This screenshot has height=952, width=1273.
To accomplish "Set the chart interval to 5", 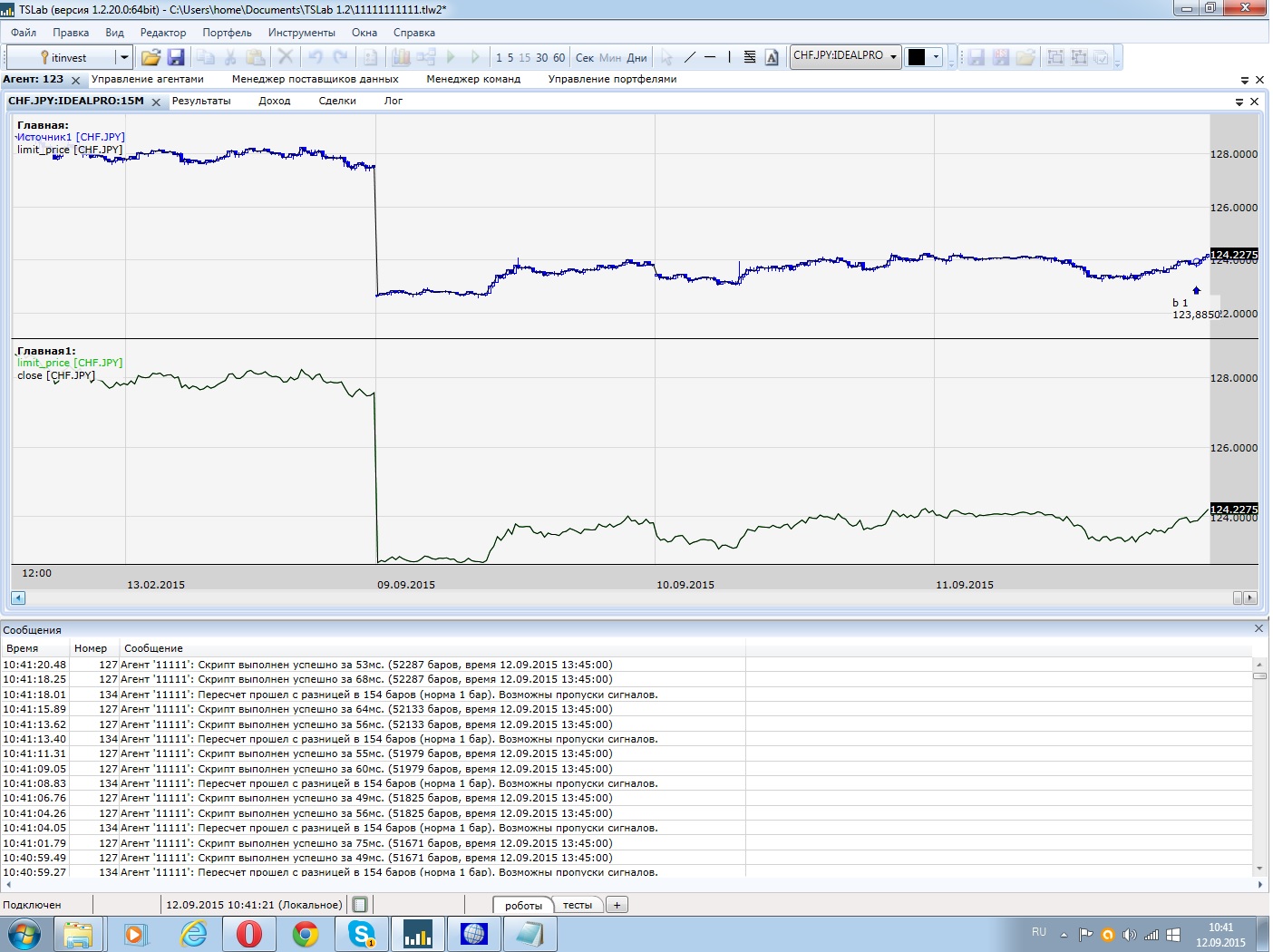I will click(510, 58).
